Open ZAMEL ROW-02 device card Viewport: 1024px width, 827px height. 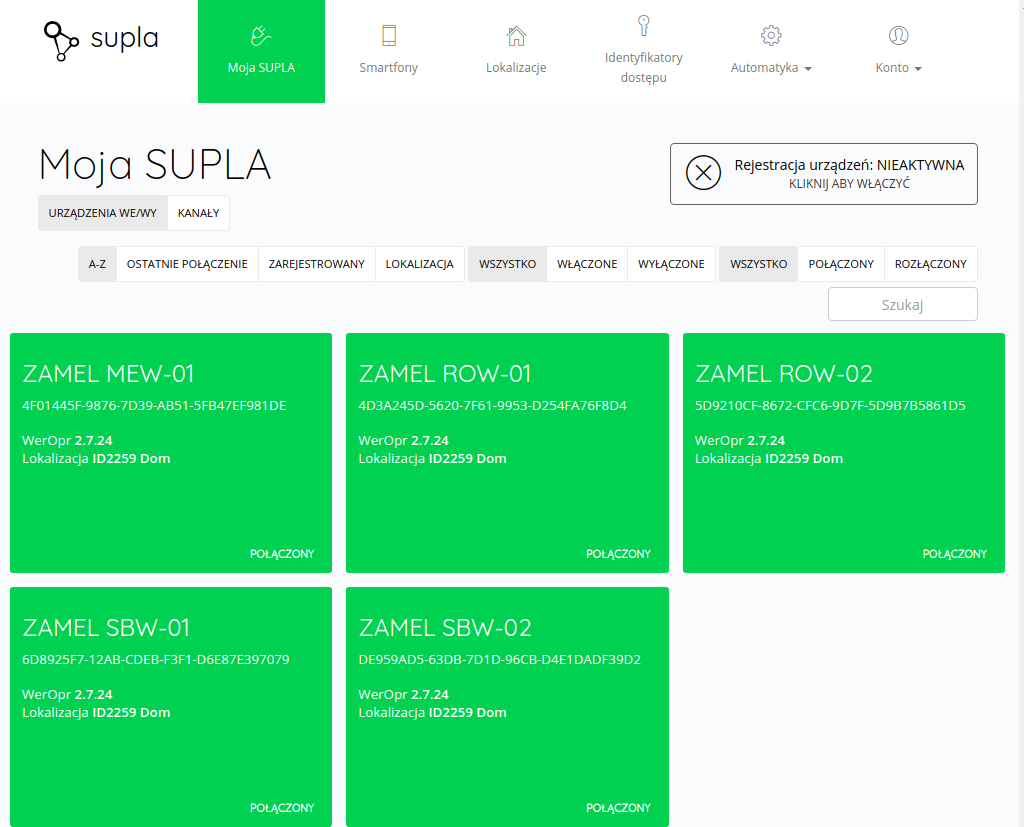[844, 453]
